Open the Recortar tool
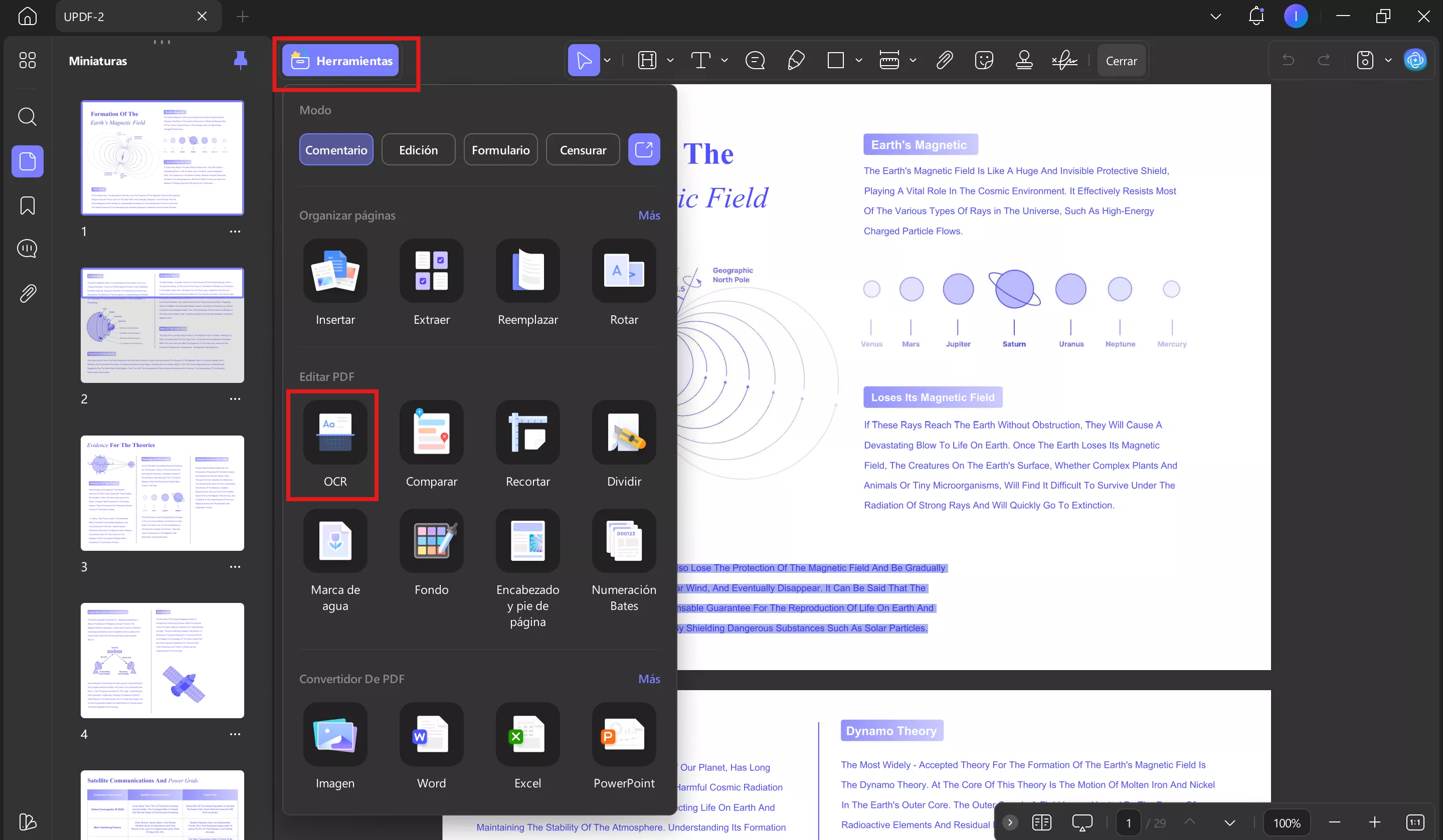The height and width of the screenshot is (840, 1443). pos(527,445)
